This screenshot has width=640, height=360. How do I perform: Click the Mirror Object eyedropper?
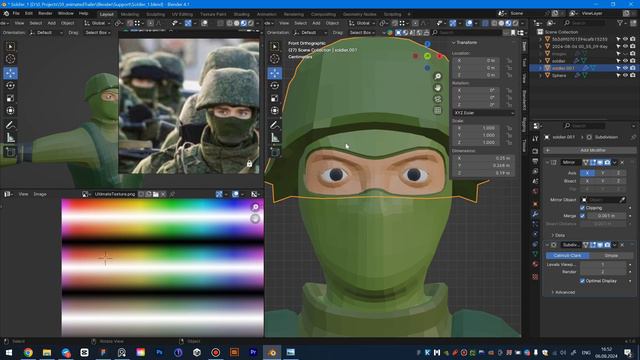tap(622, 200)
